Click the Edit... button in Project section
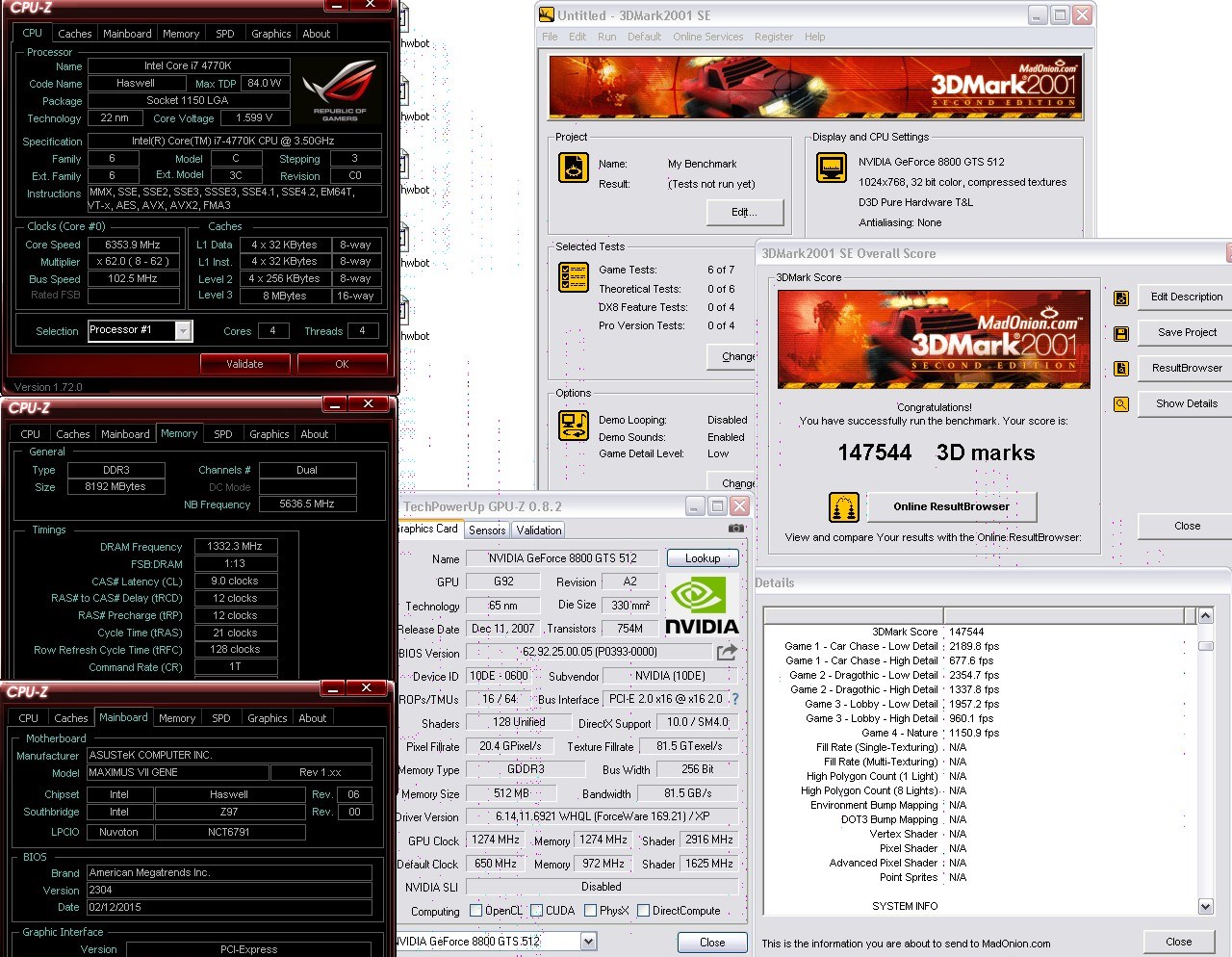Screen dimensions: 1232x957 (745, 212)
